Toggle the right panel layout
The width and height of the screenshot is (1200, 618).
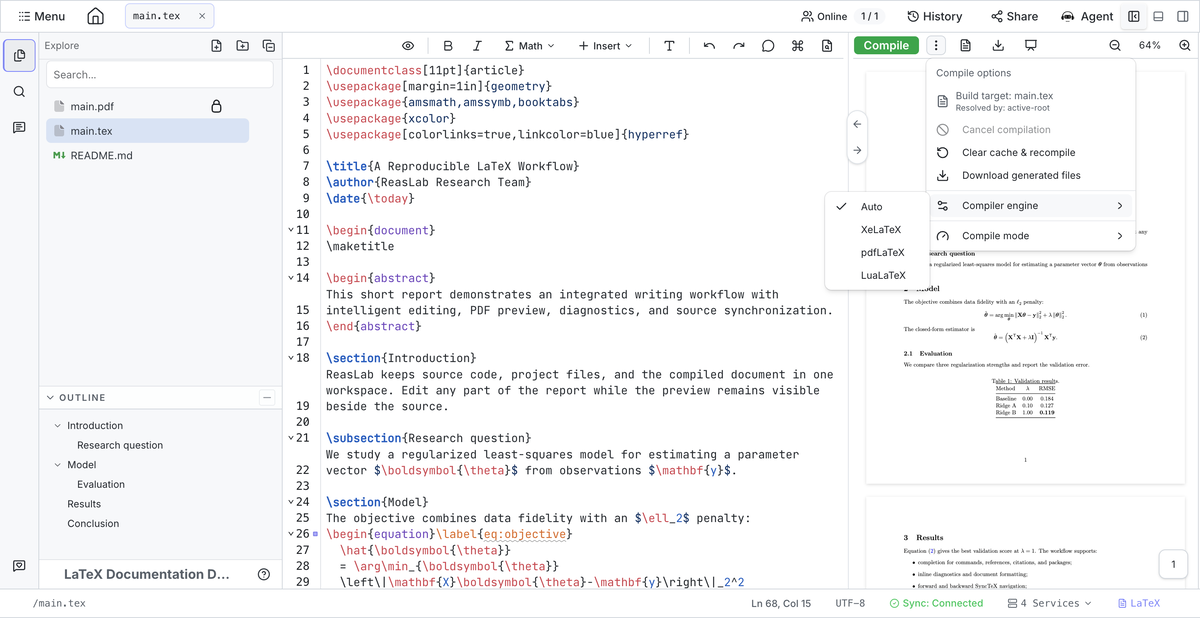[1183, 16]
